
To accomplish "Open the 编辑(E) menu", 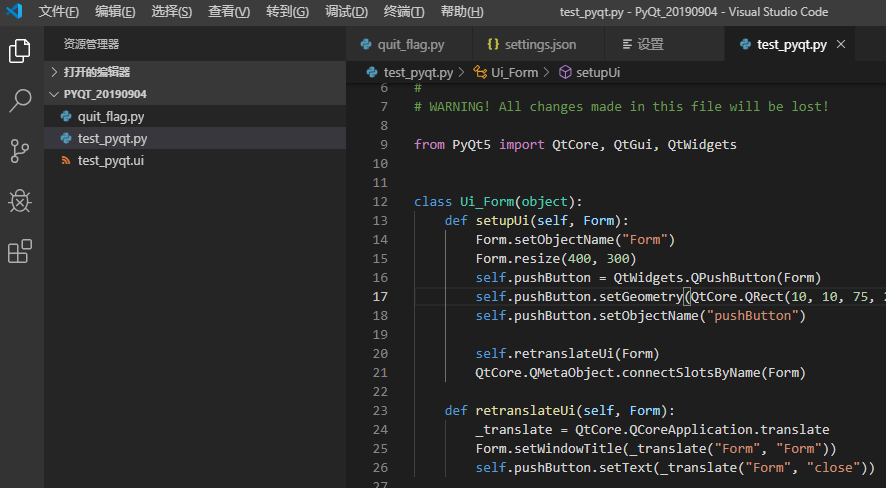I will coord(115,11).
